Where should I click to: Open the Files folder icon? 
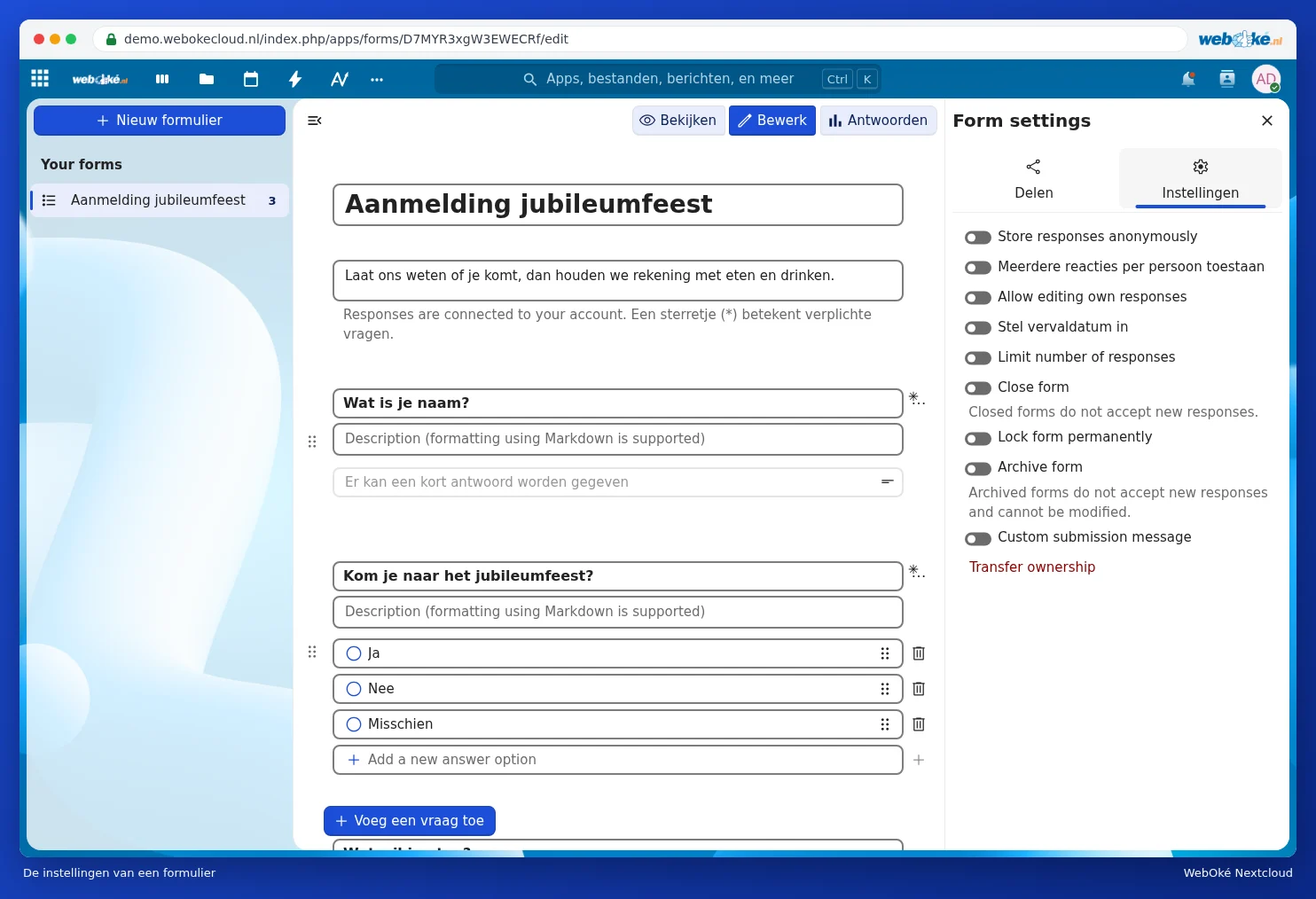point(207,79)
